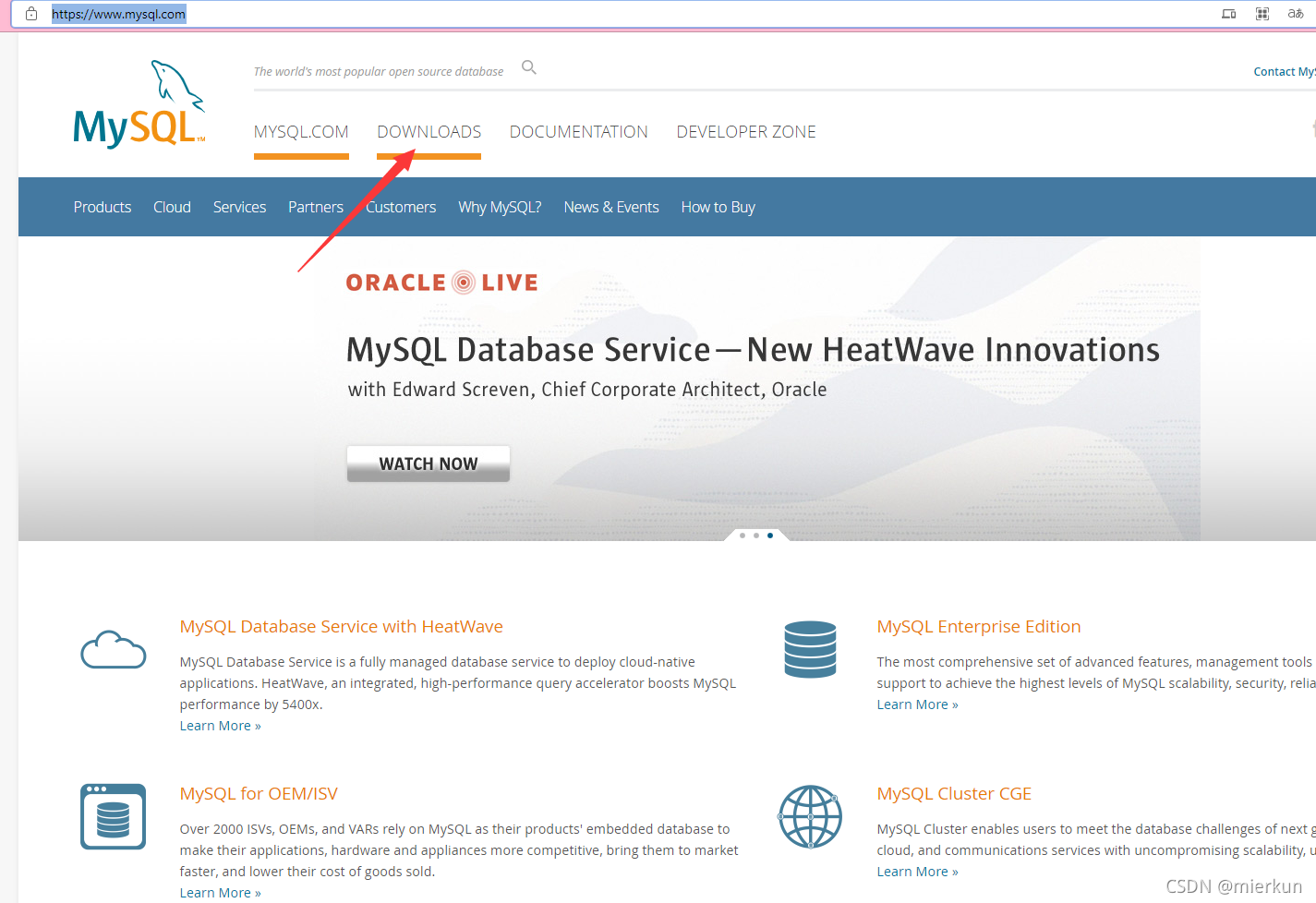1316x903 pixels.
Task: Open the DEVELOPER ZONE tab
Action: click(x=746, y=132)
